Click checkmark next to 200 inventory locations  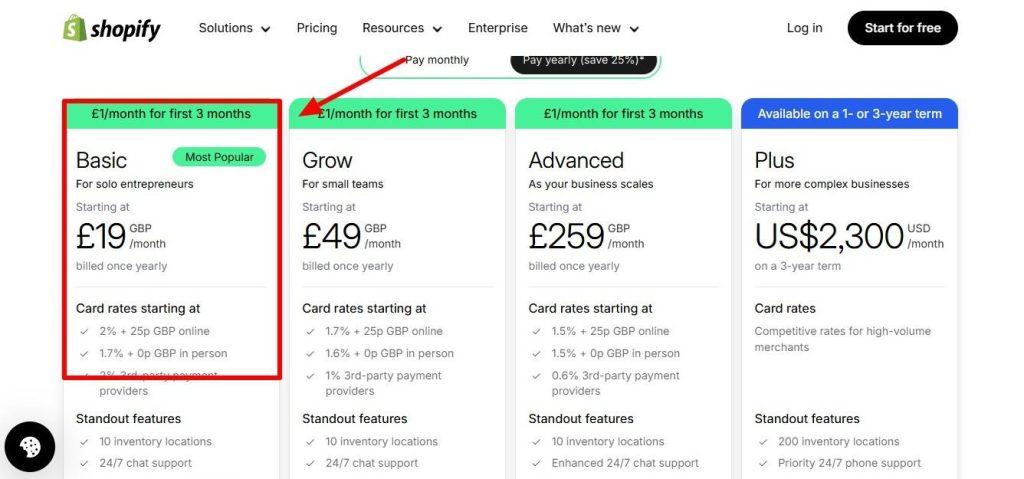click(763, 442)
